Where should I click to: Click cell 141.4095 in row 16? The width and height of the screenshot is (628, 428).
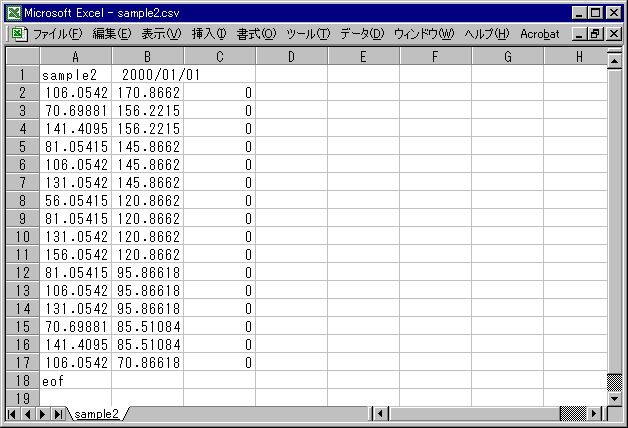coord(75,345)
